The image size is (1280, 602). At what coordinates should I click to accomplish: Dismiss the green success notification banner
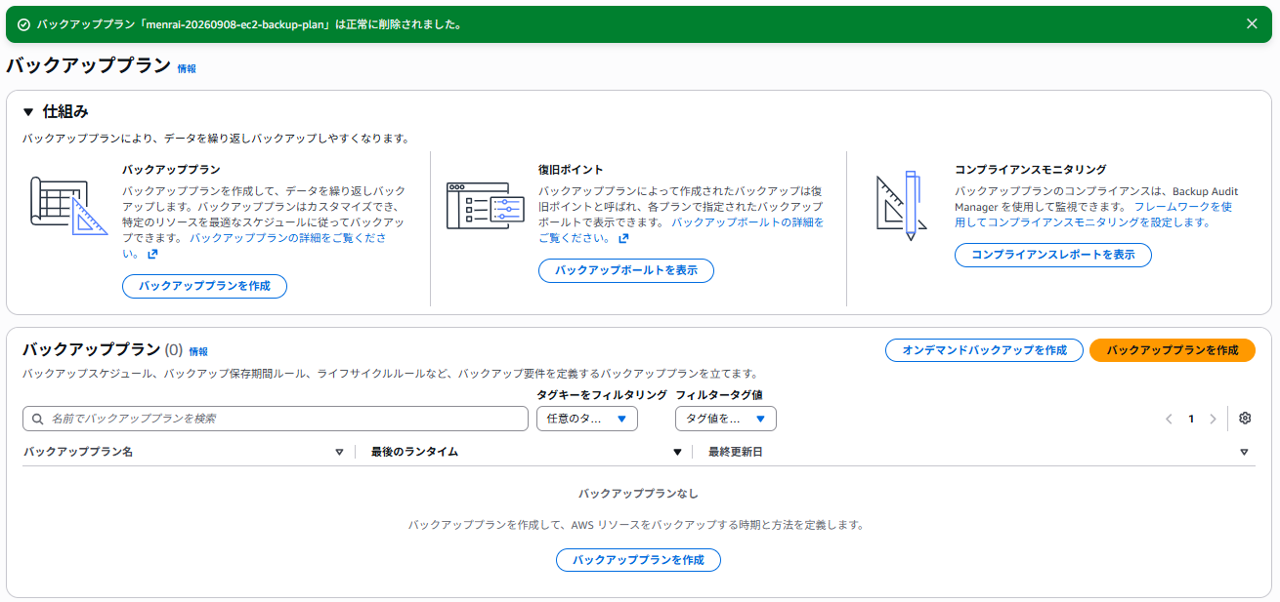[1251, 24]
